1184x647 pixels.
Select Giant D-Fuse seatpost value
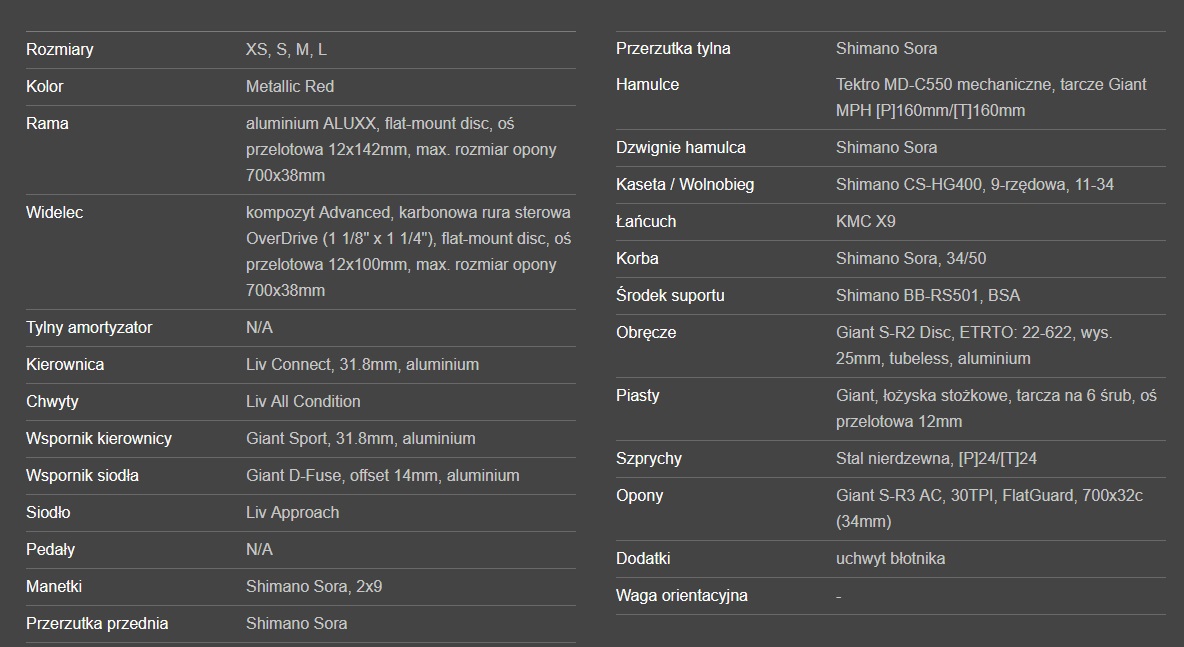[x=383, y=476]
